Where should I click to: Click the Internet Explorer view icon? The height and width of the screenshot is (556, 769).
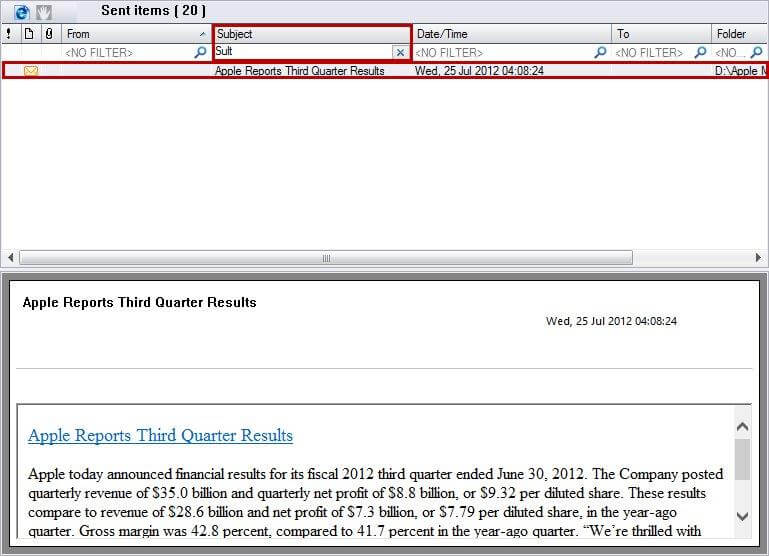pos(22,12)
